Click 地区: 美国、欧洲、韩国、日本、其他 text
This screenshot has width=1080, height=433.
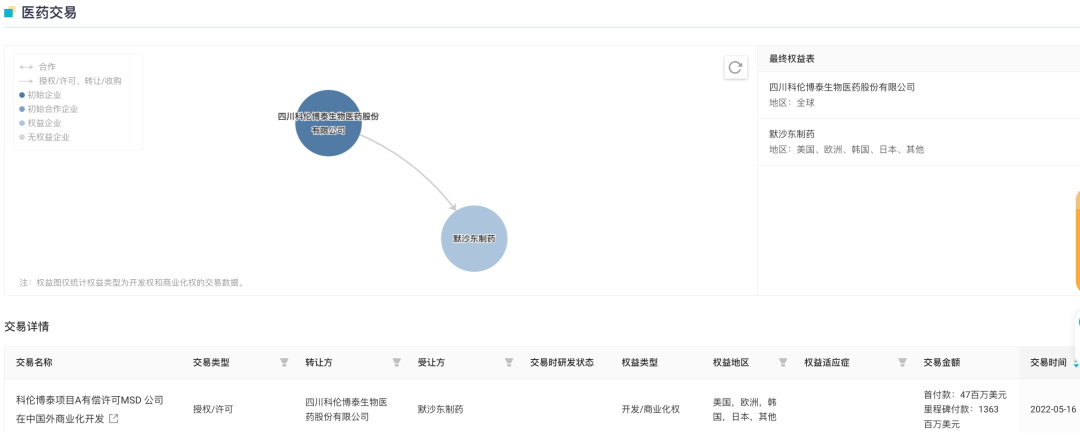point(847,149)
